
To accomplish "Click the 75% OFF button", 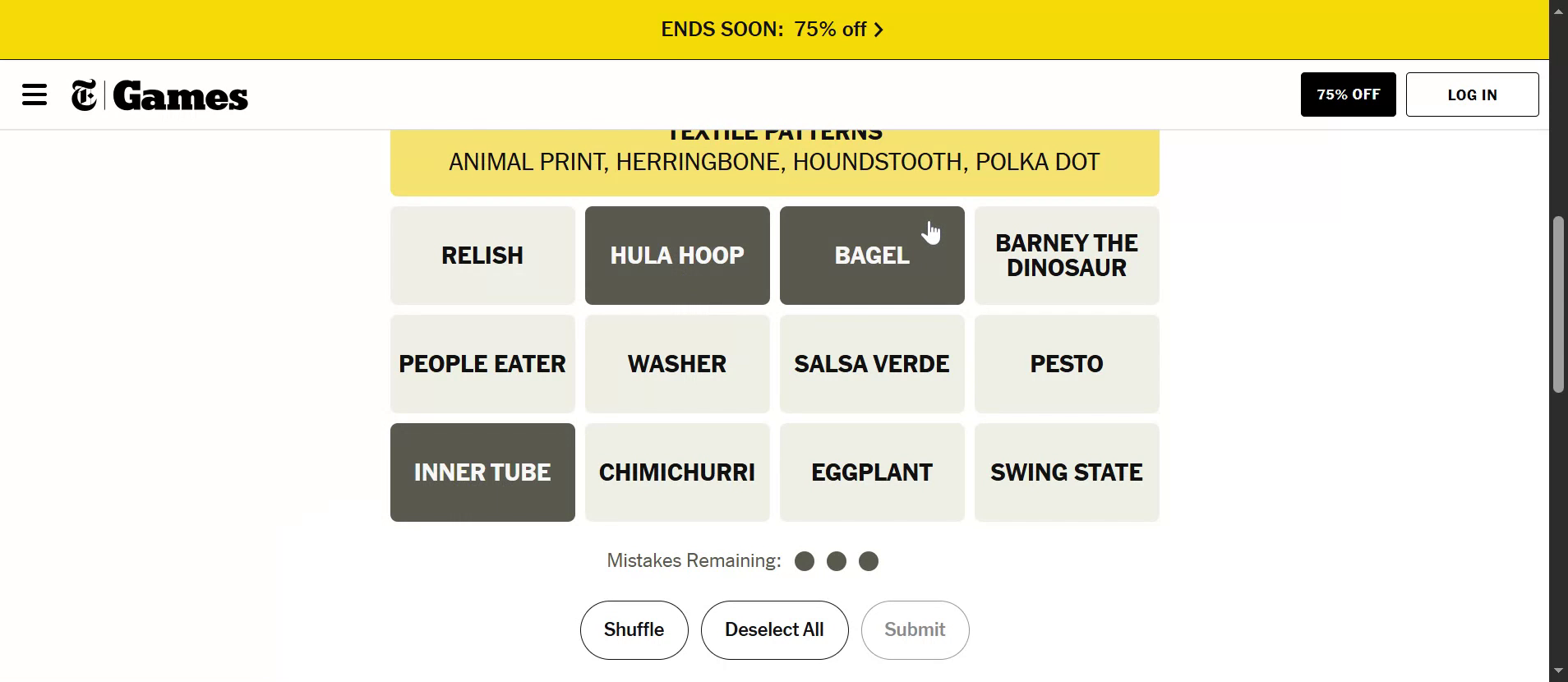I will point(1348,94).
